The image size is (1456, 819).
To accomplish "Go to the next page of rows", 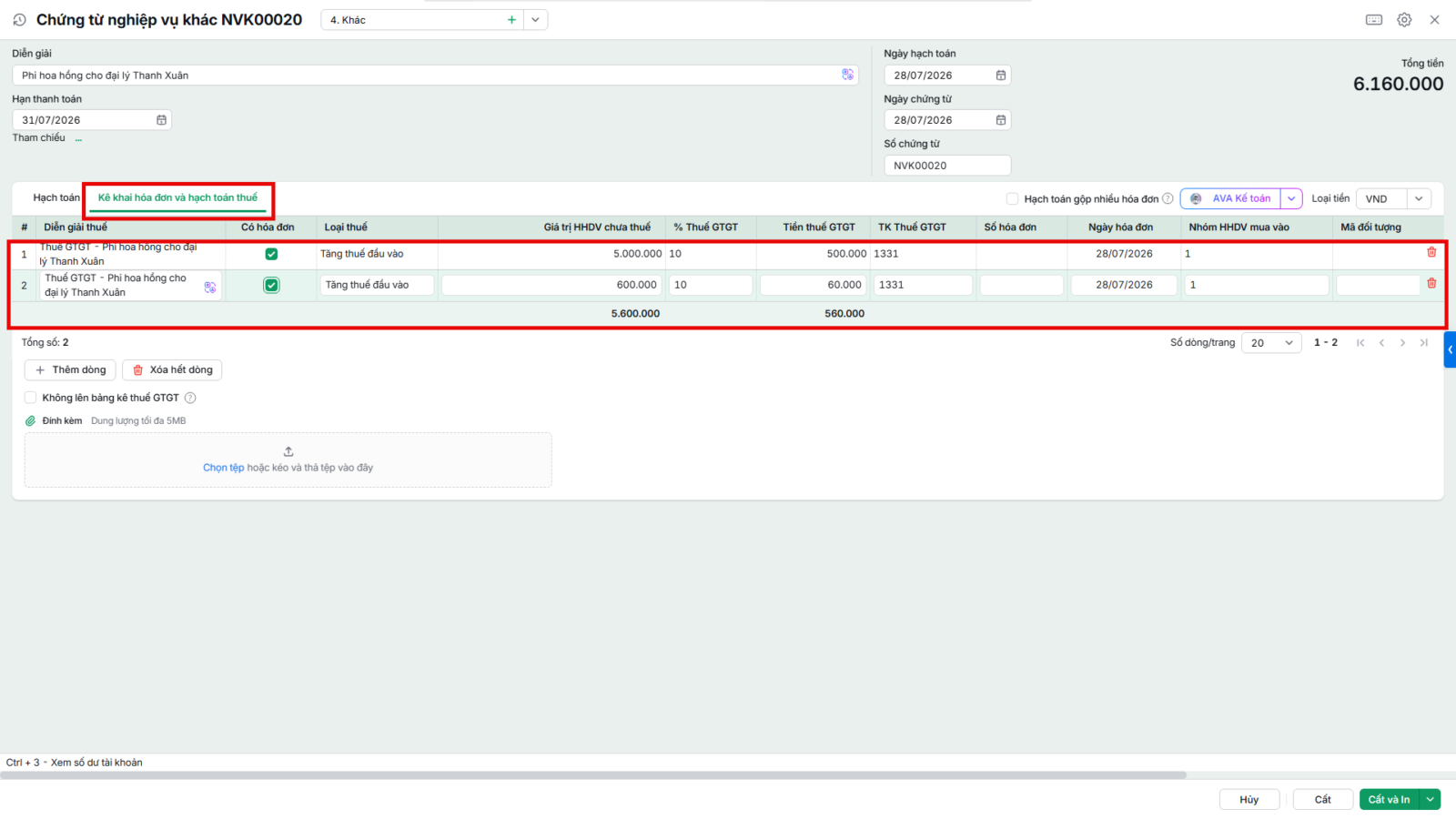I will point(1402,343).
